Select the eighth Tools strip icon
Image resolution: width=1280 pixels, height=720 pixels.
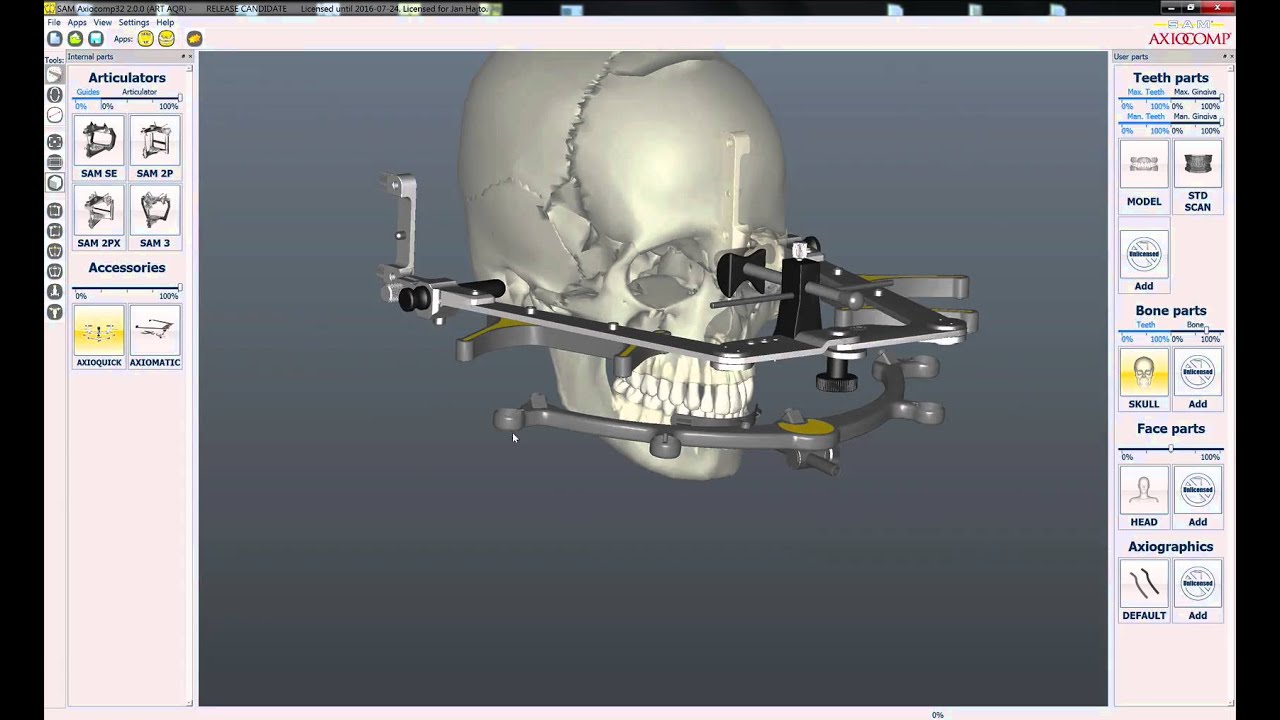click(55, 231)
